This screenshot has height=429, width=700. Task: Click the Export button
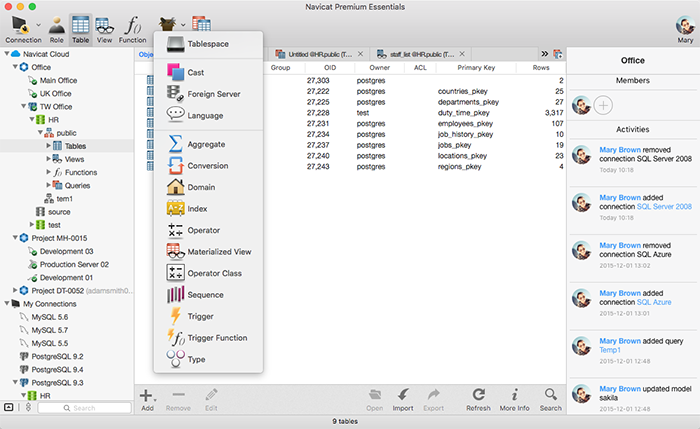click(x=433, y=400)
